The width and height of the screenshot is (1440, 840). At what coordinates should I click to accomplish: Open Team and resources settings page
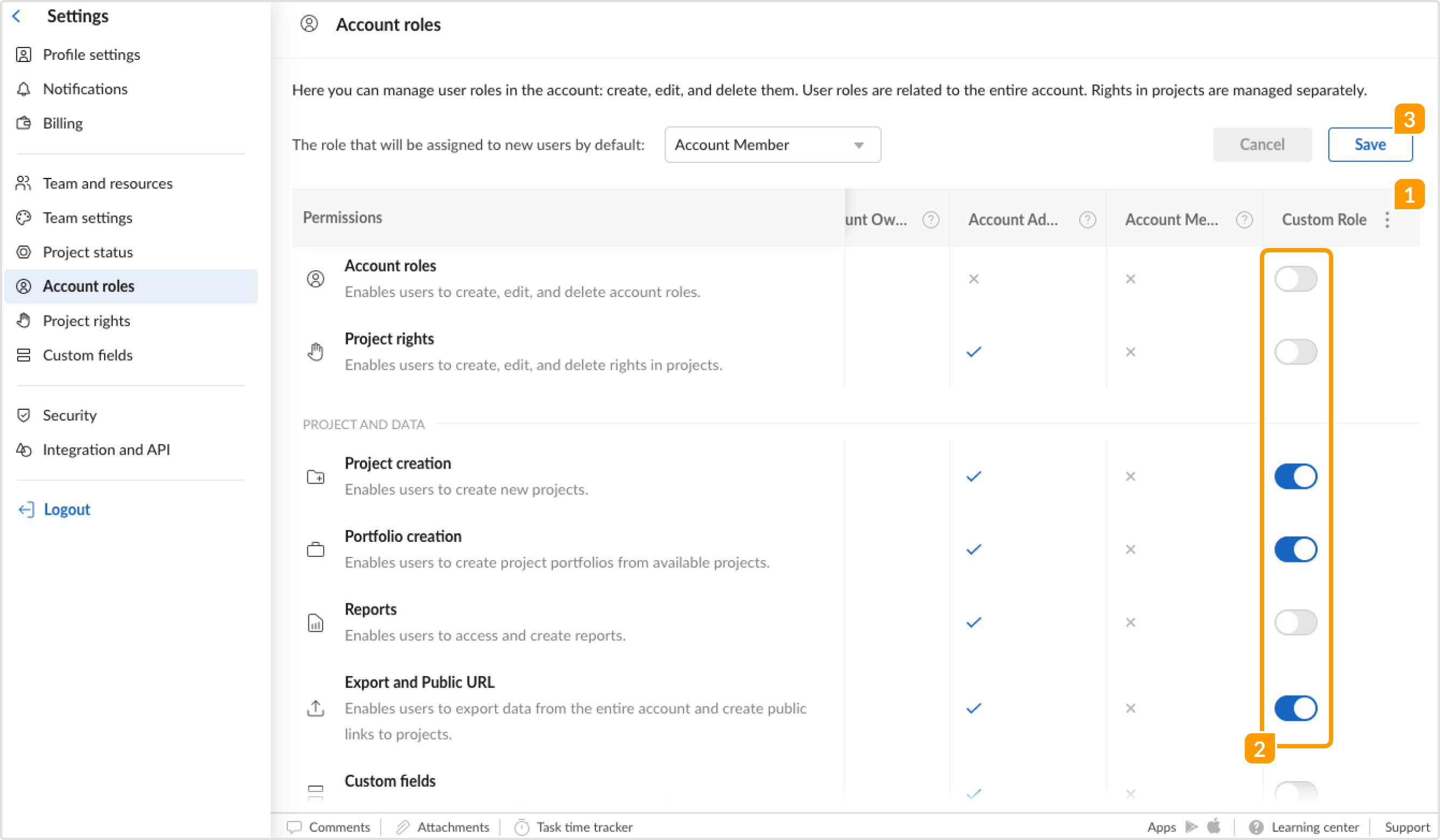coord(107,183)
